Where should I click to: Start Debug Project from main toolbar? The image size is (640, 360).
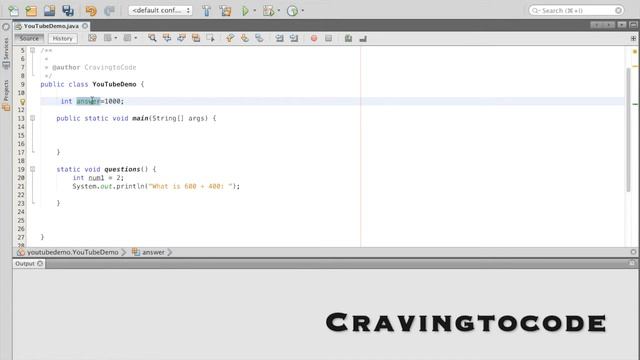click(268, 11)
